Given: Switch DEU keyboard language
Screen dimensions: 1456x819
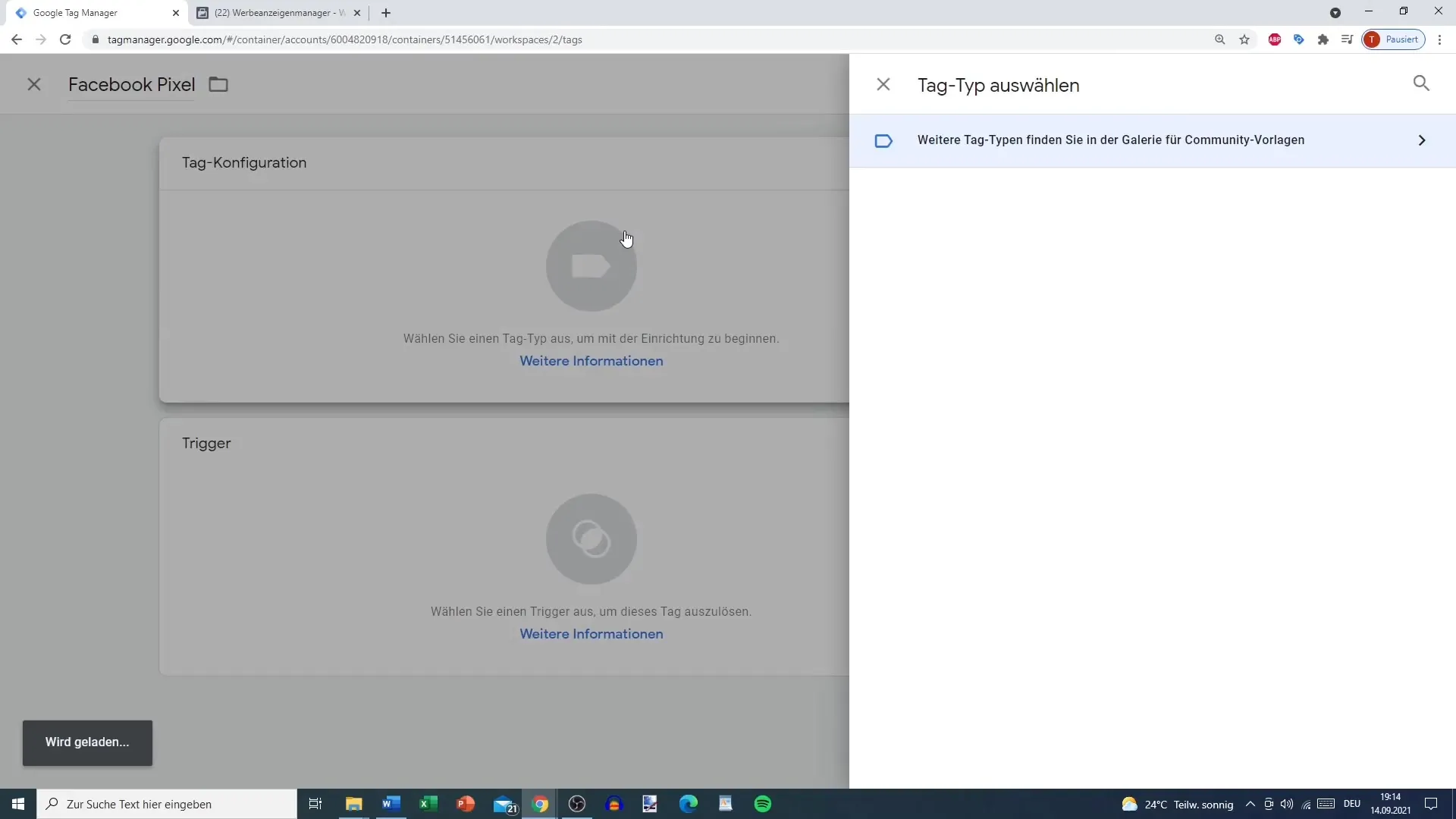Looking at the screenshot, I should (x=1352, y=804).
